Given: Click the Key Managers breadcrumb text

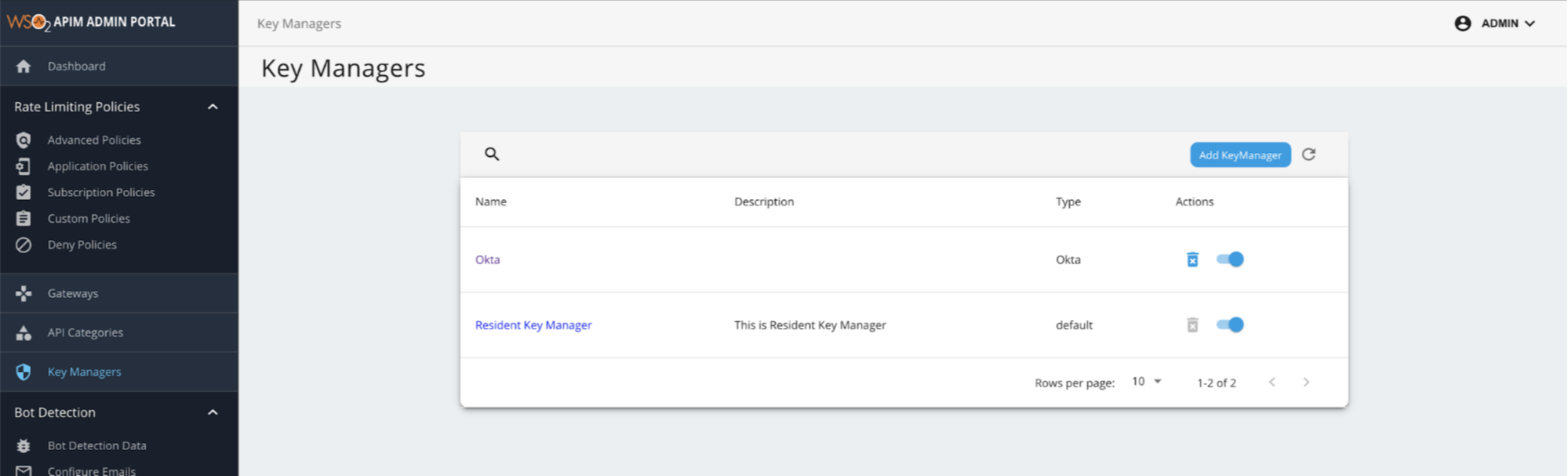Looking at the screenshot, I should point(299,24).
